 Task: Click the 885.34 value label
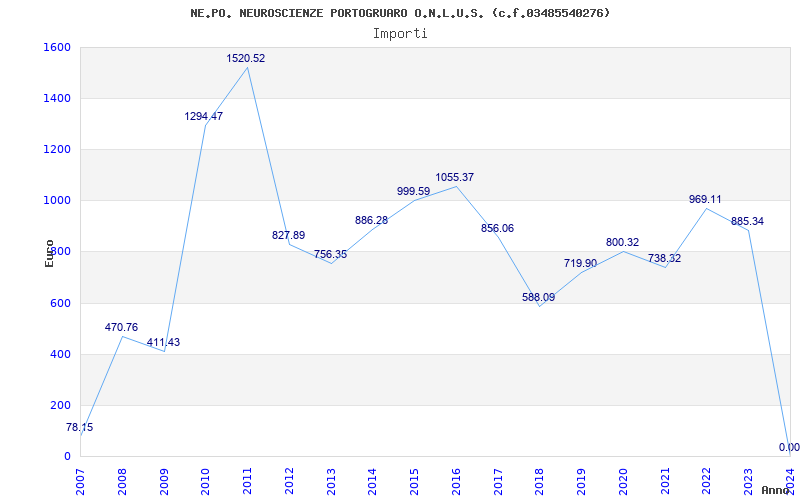click(747, 221)
